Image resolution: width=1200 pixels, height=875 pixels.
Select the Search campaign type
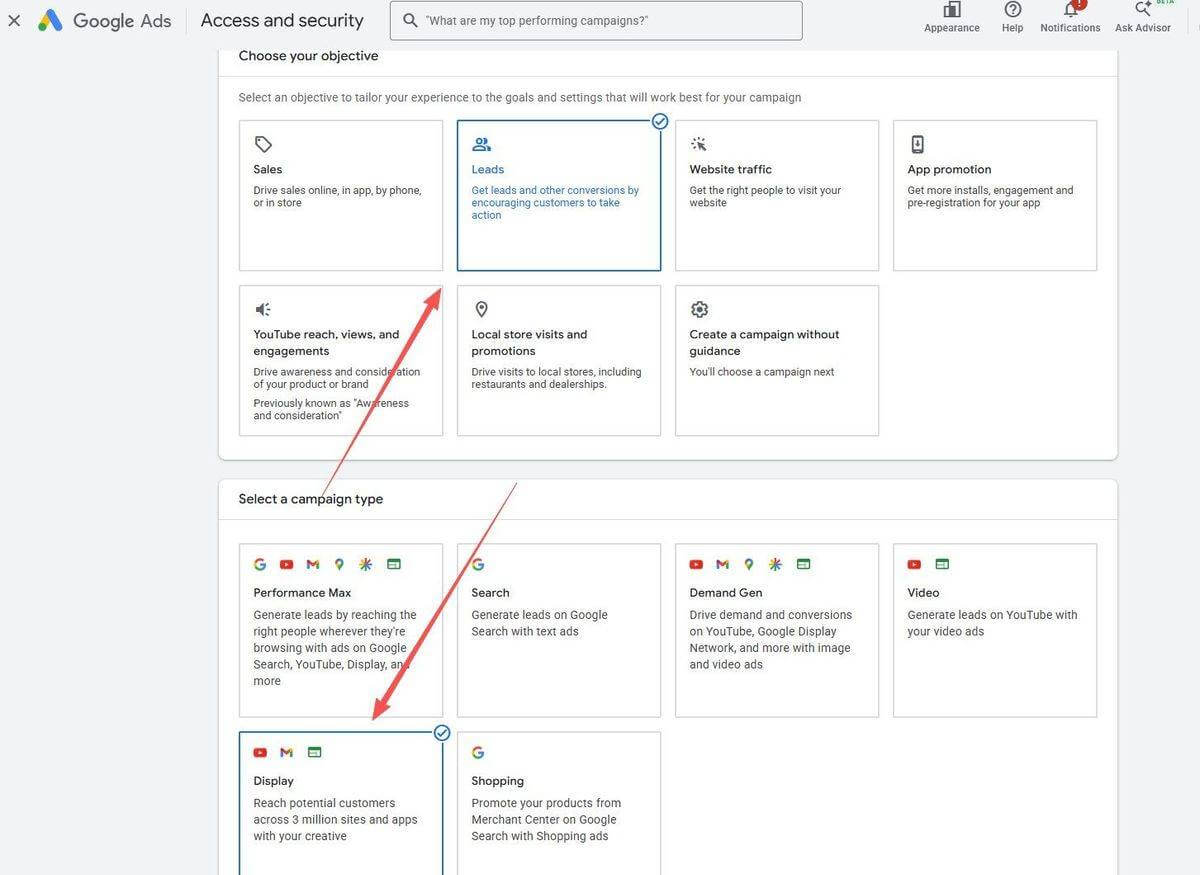point(559,631)
